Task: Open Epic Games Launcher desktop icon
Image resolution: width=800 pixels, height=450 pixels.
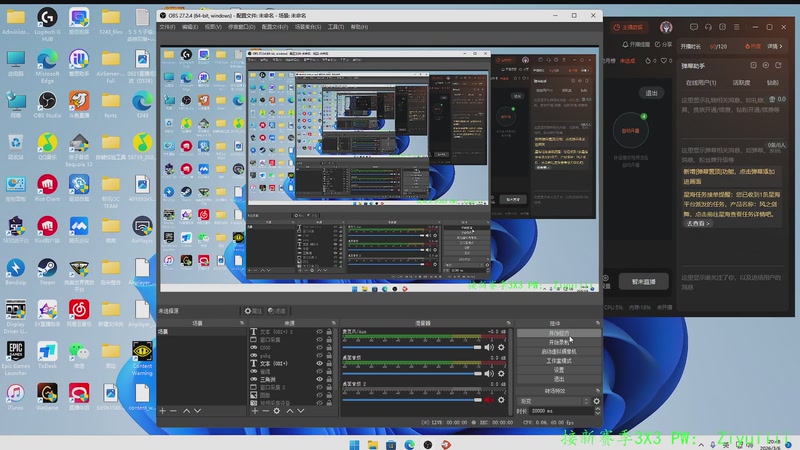Action: (15, 357)
